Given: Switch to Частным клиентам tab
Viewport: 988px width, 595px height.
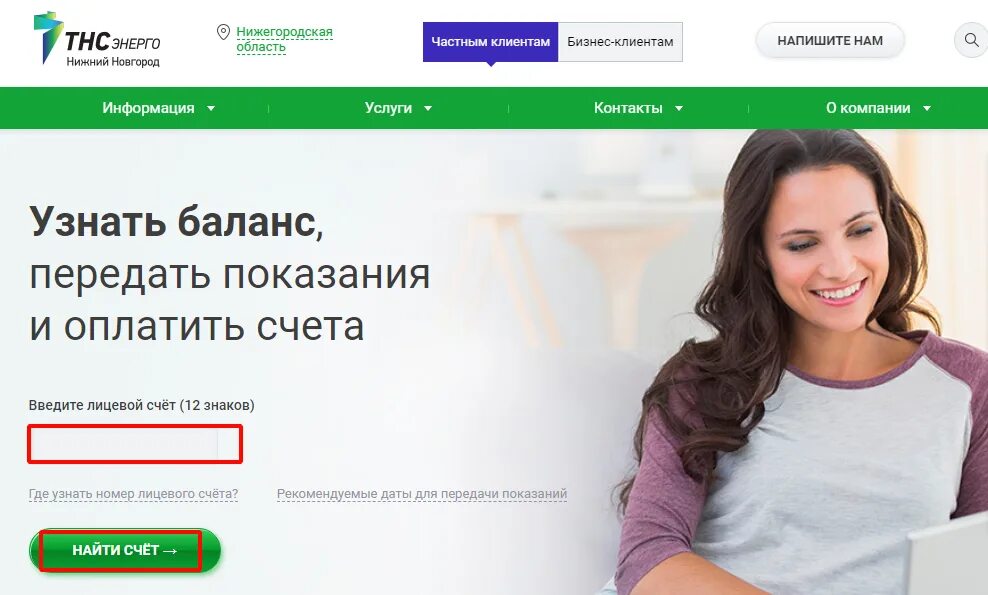Looking at the screenshot, I should (x=490, y=42).
